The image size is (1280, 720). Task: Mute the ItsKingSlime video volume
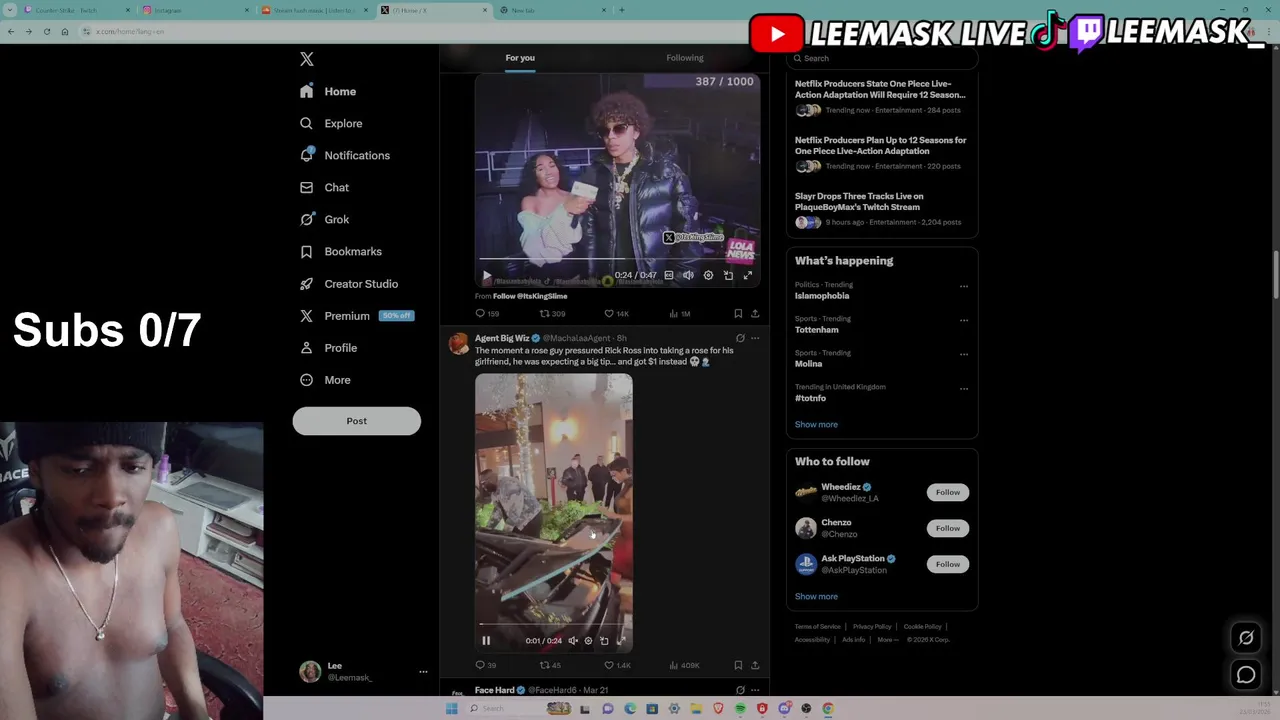[x=688, y=275]
